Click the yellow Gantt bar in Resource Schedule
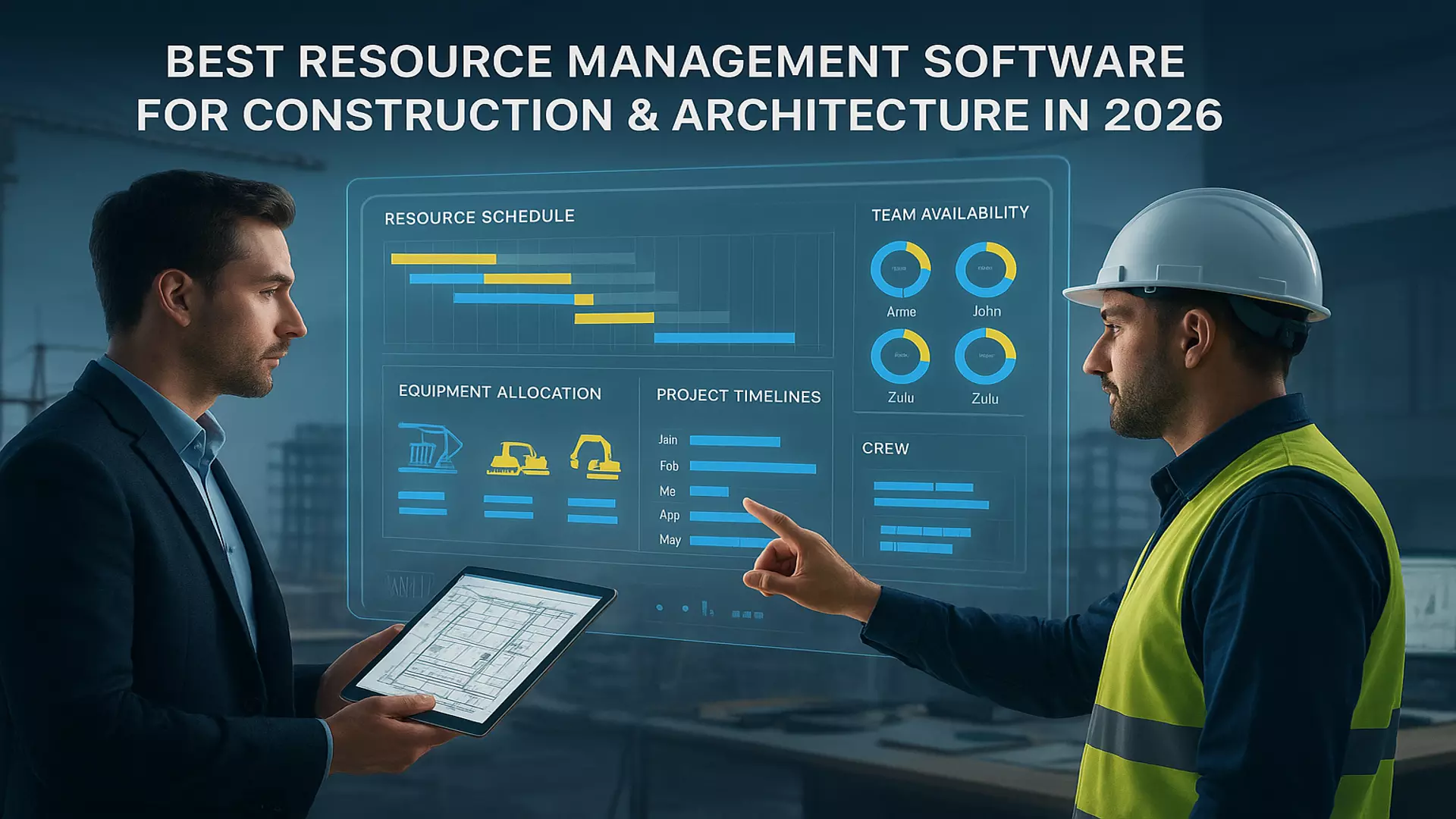The width and height of the screenshot is (1456, 819). point(444,258)
